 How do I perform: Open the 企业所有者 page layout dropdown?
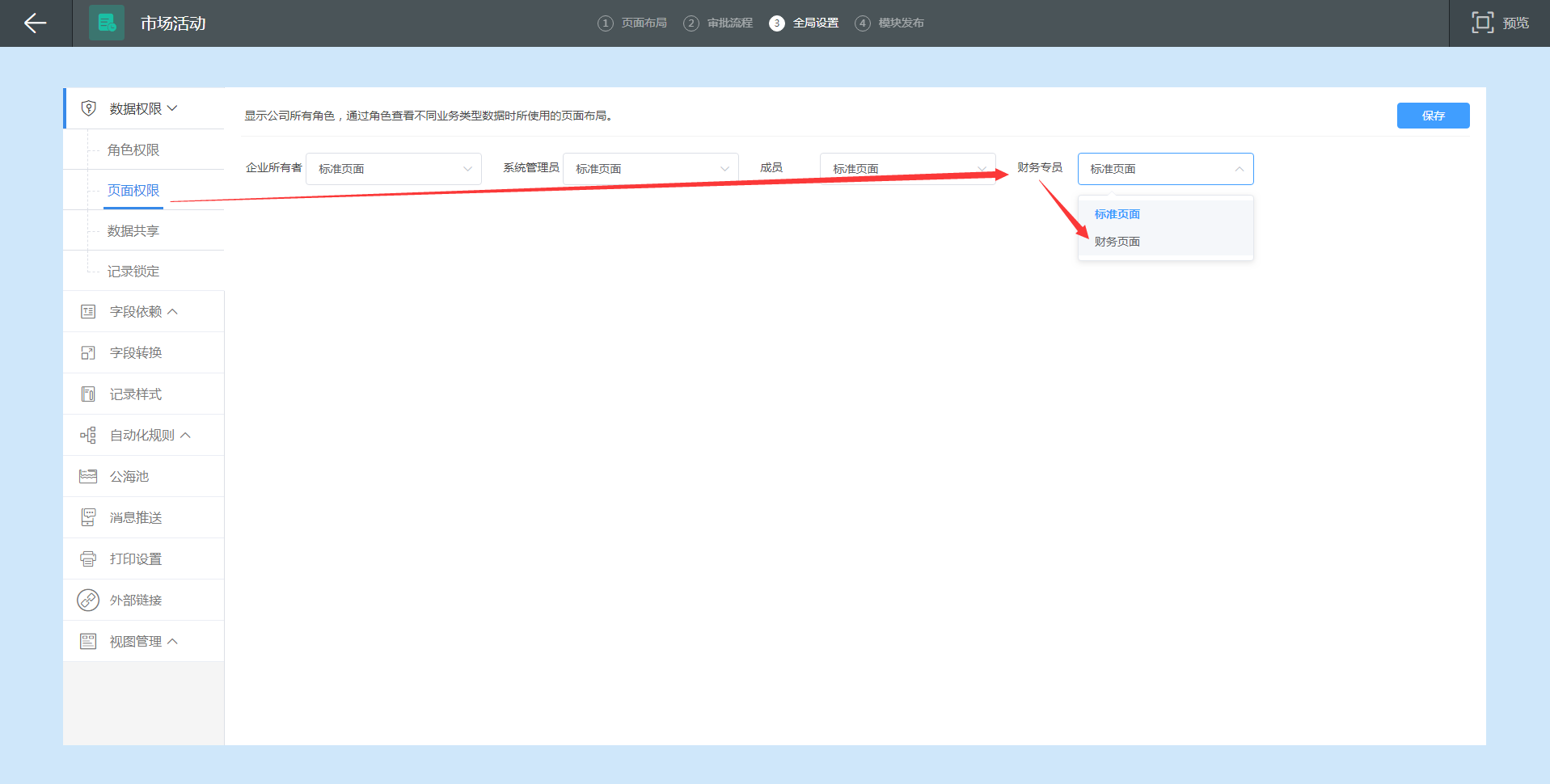tap(393, 169)
